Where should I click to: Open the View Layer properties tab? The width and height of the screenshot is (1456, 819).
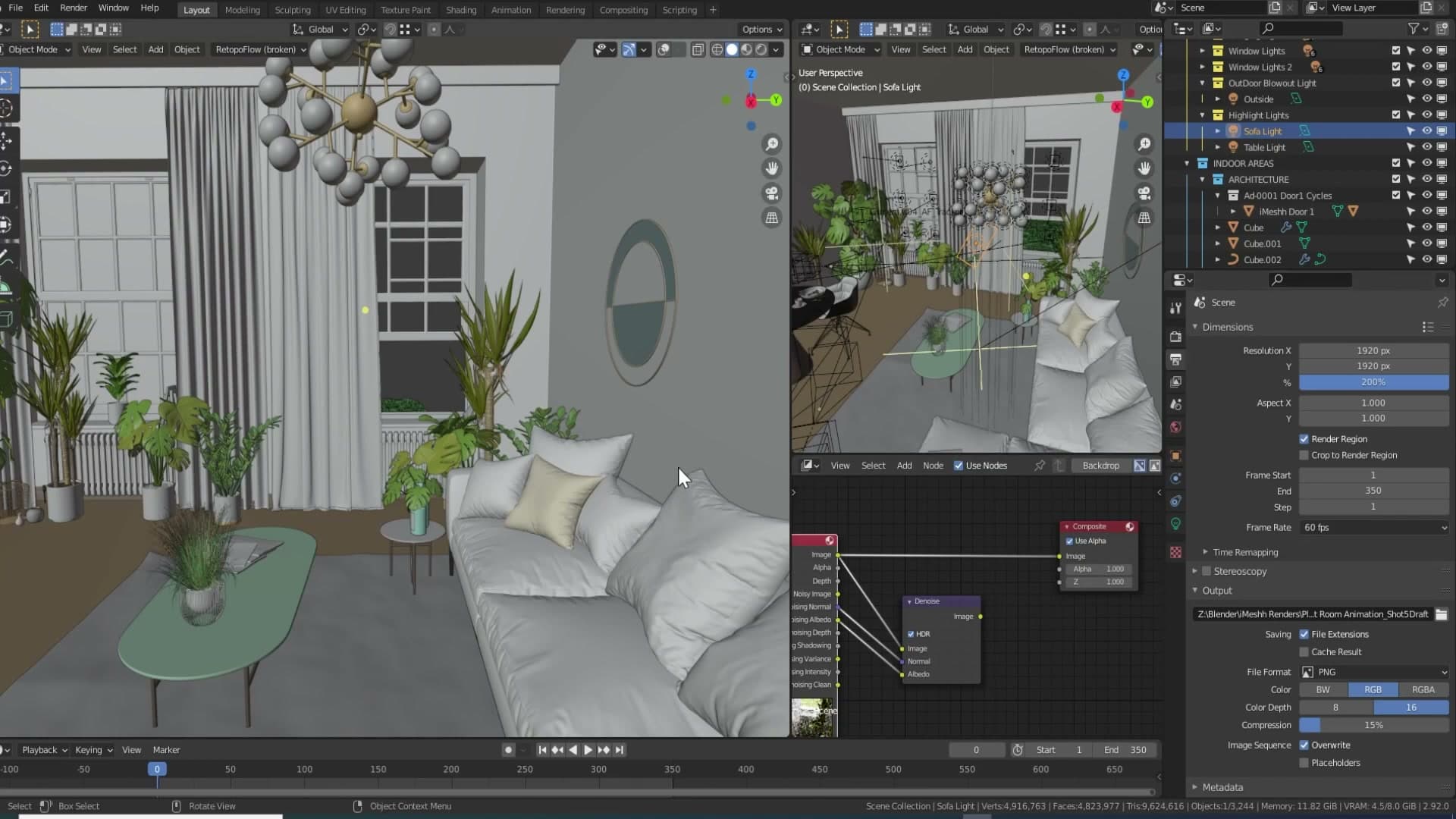point(1175,381)
